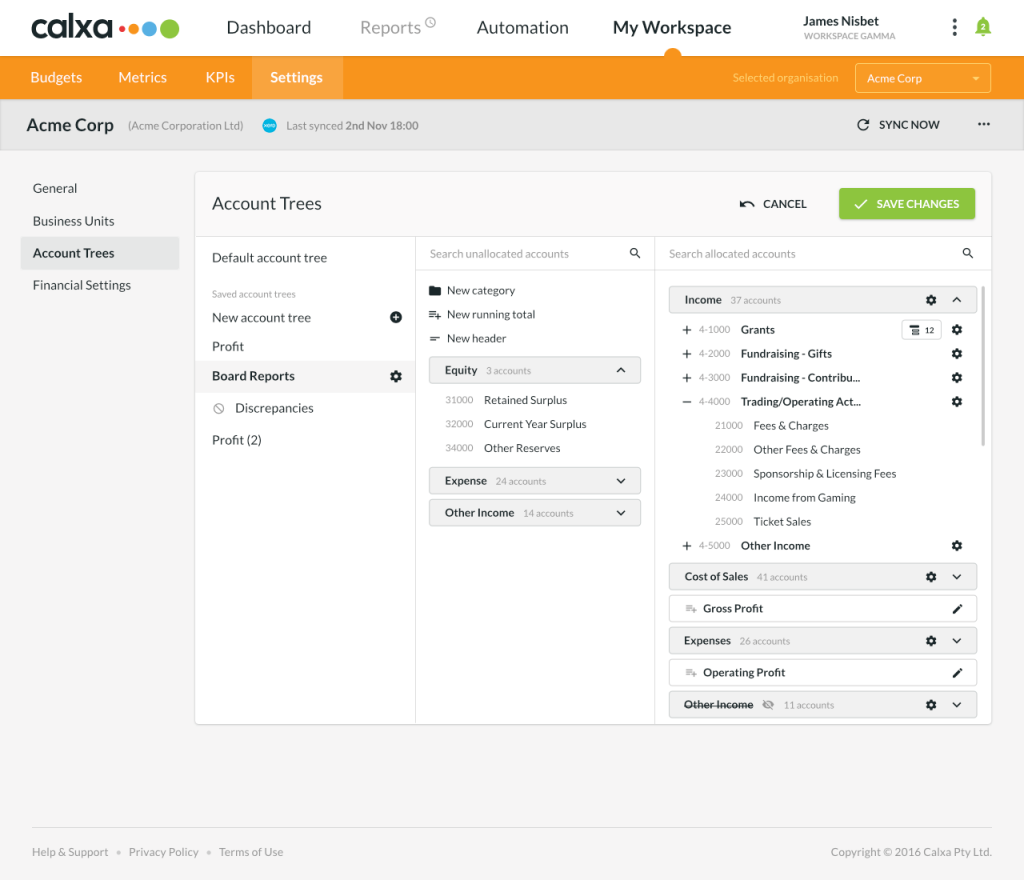The width and height of the screenshot is (1024, 880).
Task: Select Business Units in the sidebar
Action: (x=73, y=221)
